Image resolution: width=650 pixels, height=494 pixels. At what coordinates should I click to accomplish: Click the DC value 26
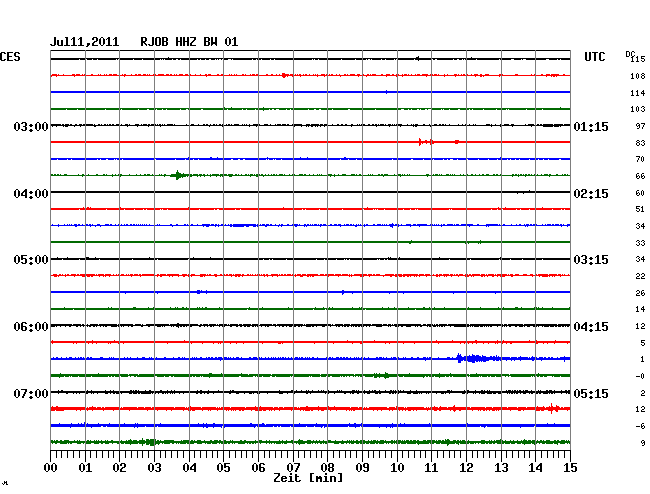640,293
